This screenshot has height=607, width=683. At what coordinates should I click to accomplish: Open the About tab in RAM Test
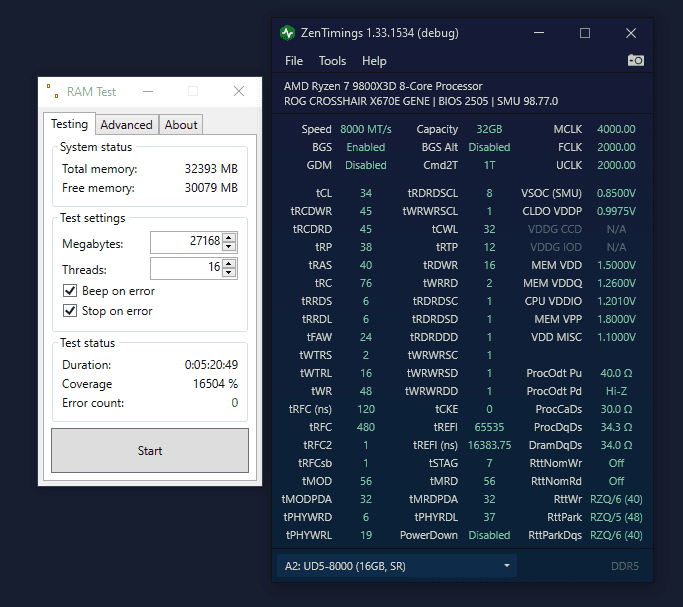click(x=181, y=125)
